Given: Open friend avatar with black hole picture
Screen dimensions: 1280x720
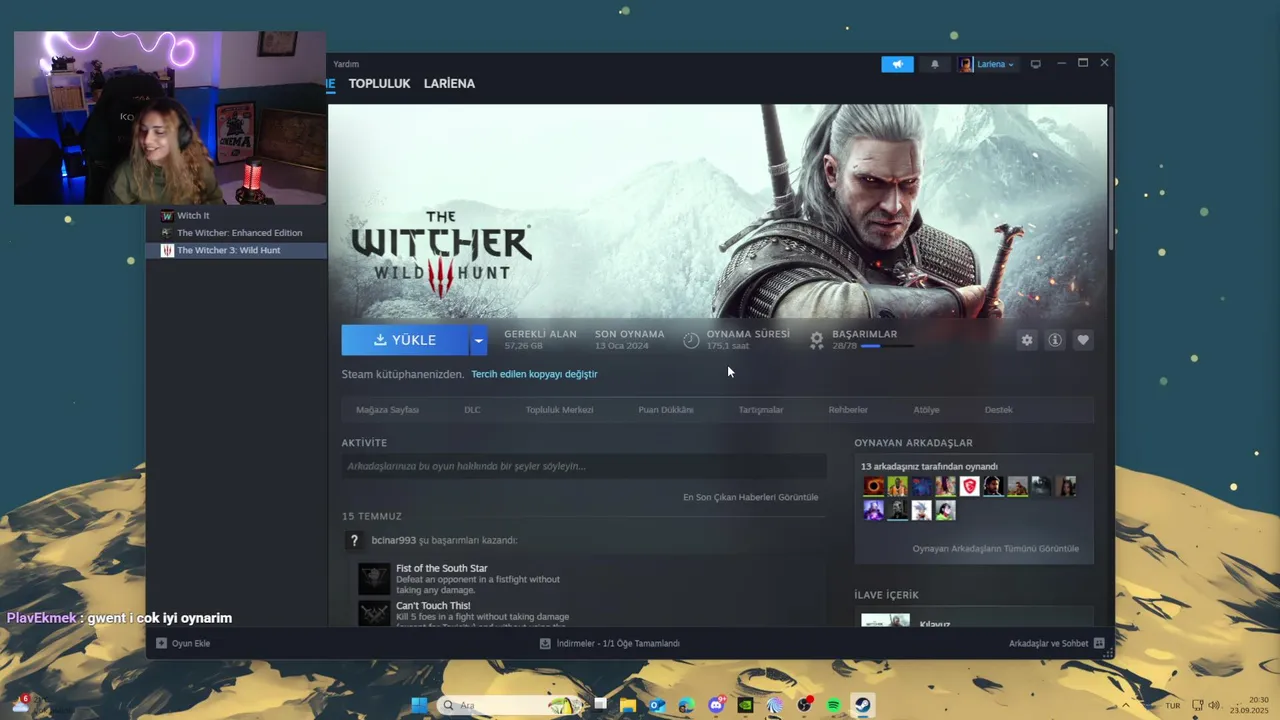Looking at the screenshot, I should (x=874, y=486).
